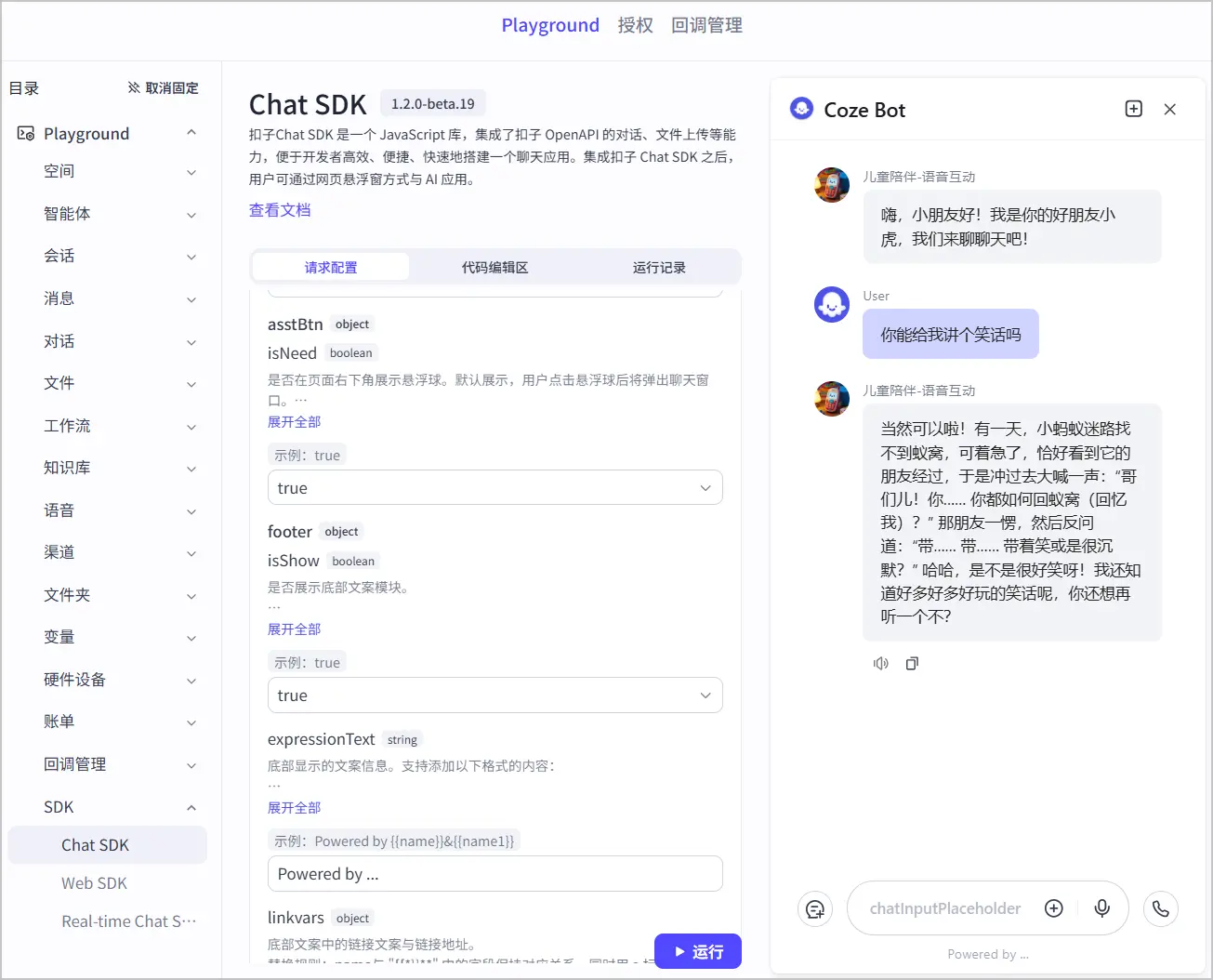
Task: Unpin the sidebar with 取消固定
Action: point(163,88)
